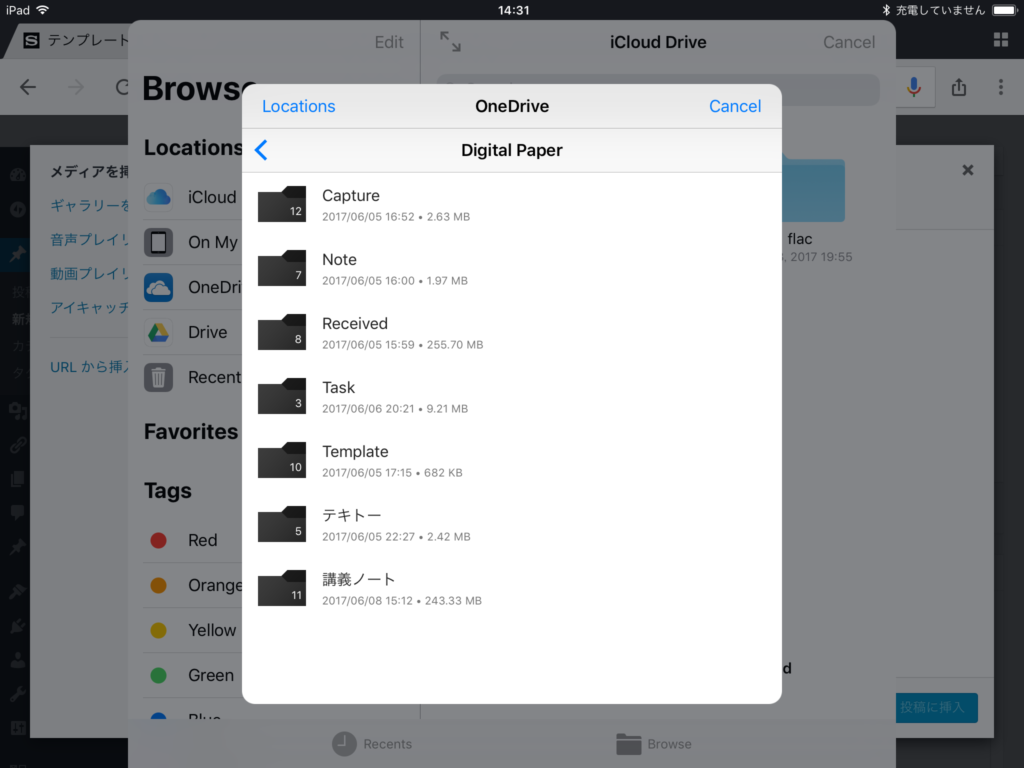The image size is (1024, 768).
Task: Tap Locations in the OneDrive picker
Action: 298,106
